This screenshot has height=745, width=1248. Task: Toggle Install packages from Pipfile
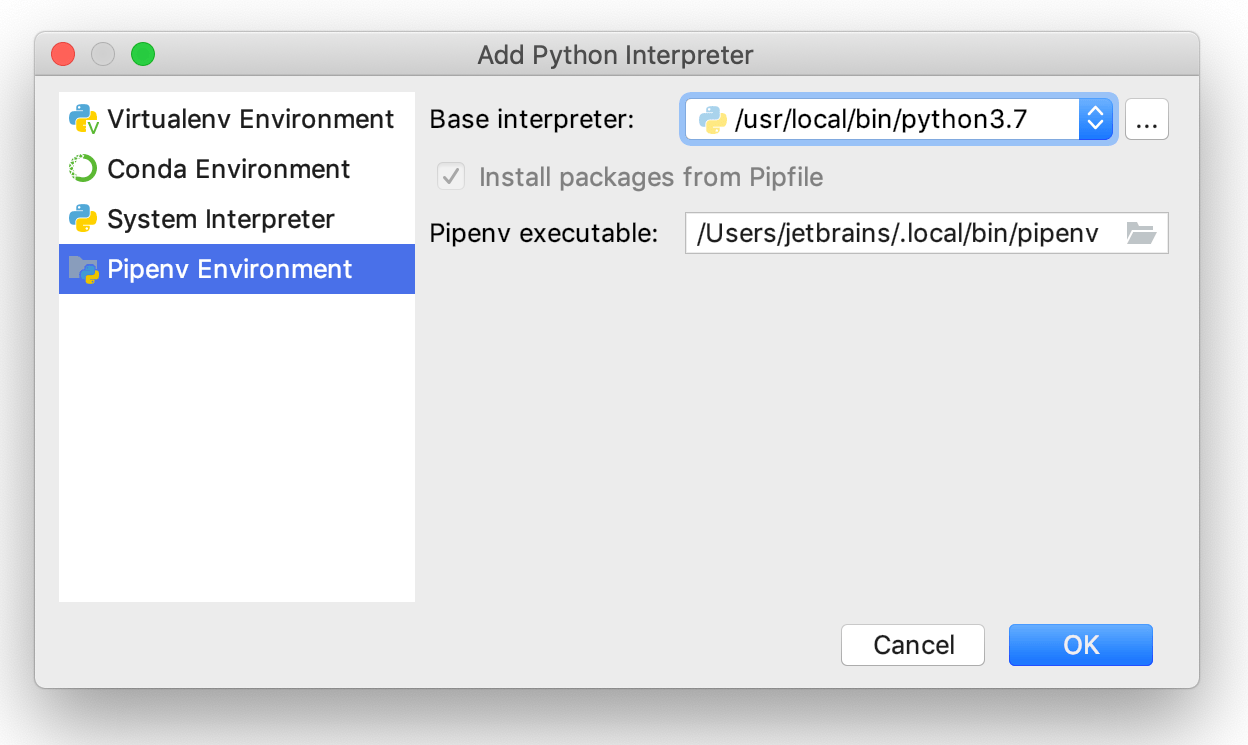tap(450, 176)
